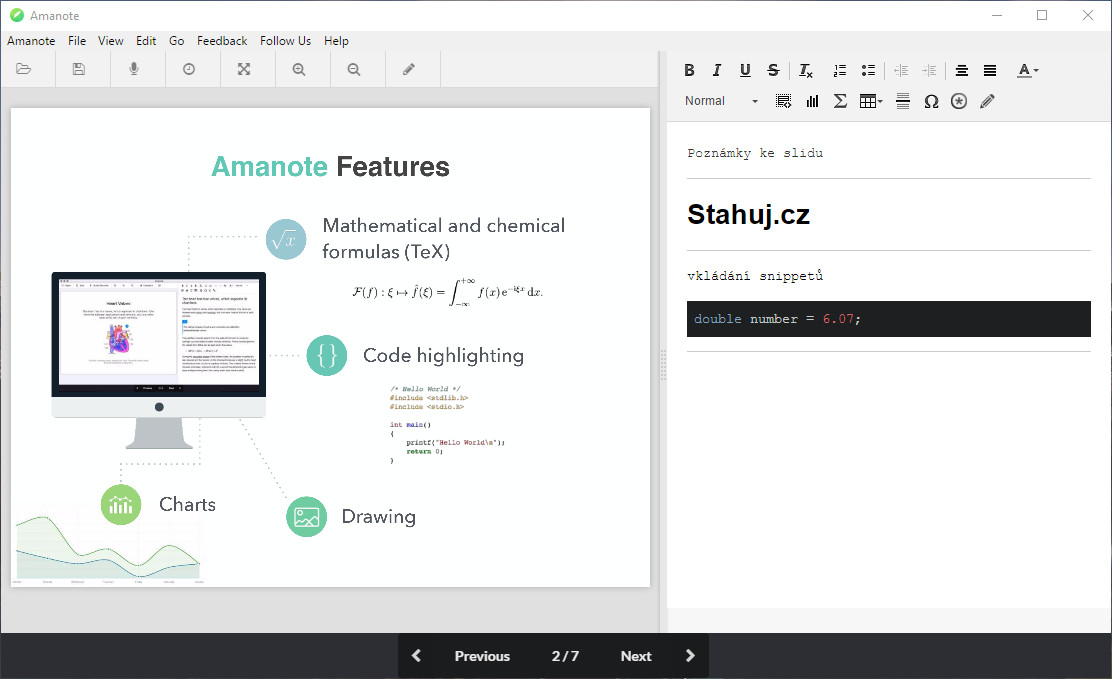Toggle bold formatting
Screen dimensions: 1112x679
pyautogui.click(x=689, y=70)
